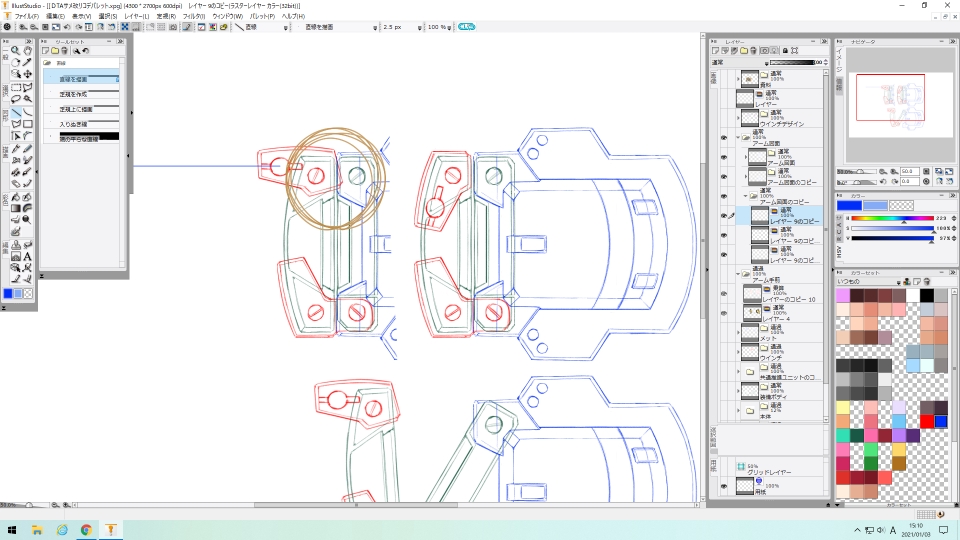Pick the red swatch in color set

tap(927, 421)
